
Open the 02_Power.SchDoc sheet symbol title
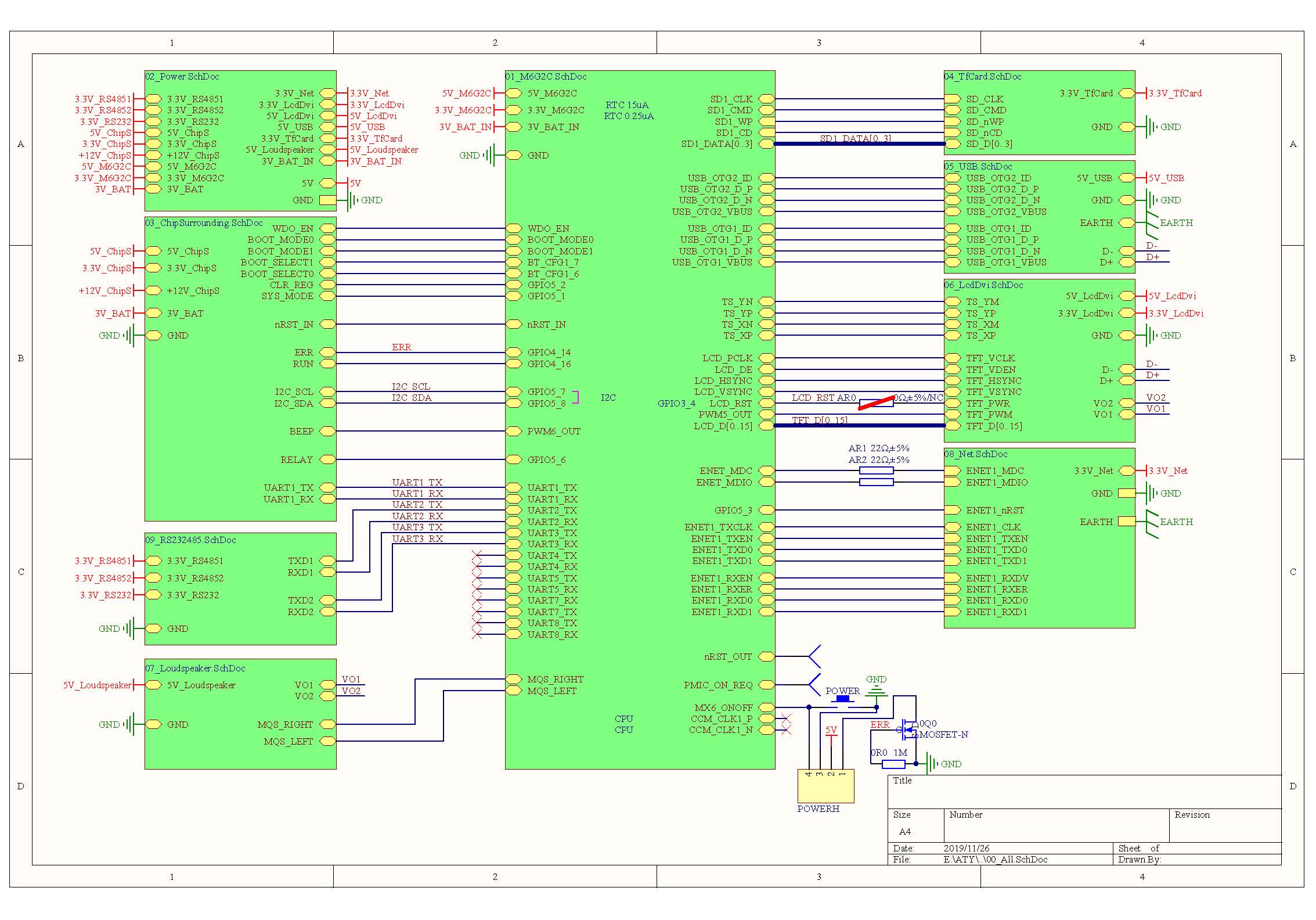(182, 77)
